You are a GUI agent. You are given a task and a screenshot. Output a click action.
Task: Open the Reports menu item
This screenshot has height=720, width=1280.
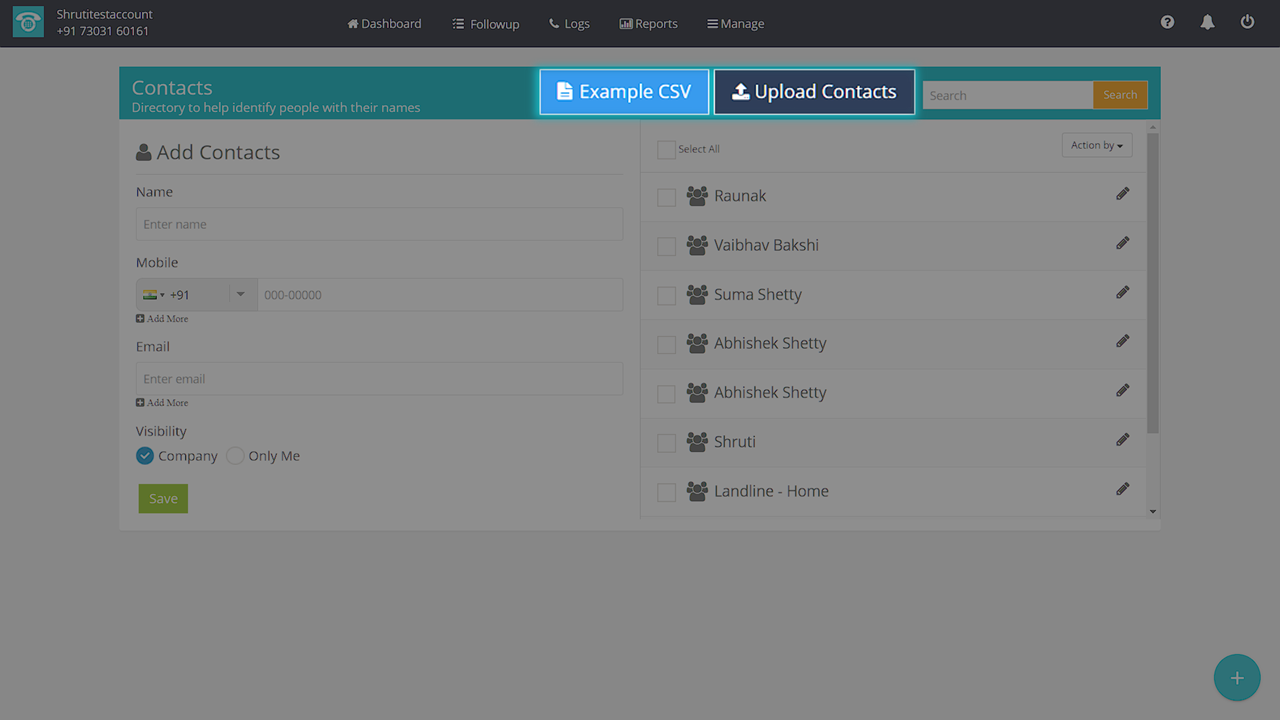pyautogui.click(x=648, y=24)
